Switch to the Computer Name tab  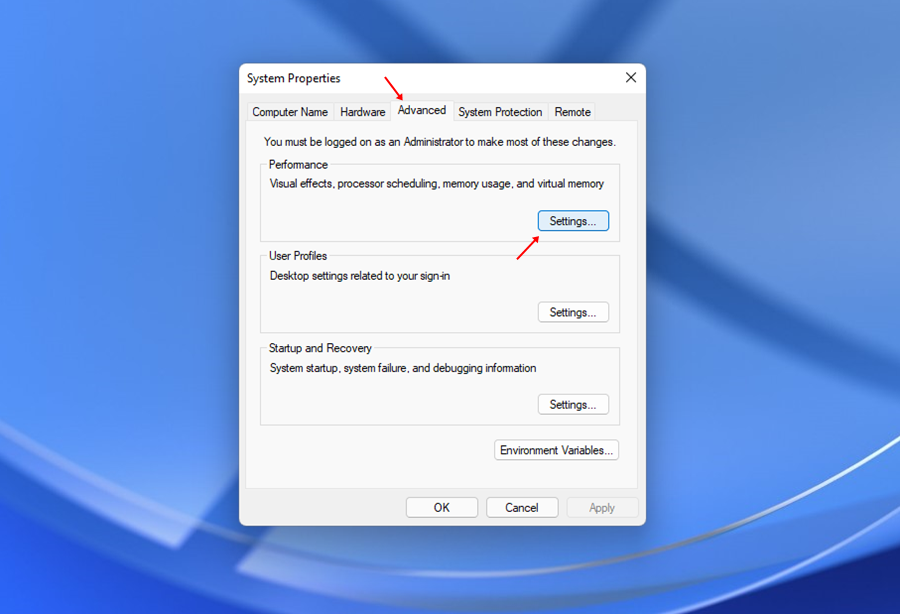290,112
